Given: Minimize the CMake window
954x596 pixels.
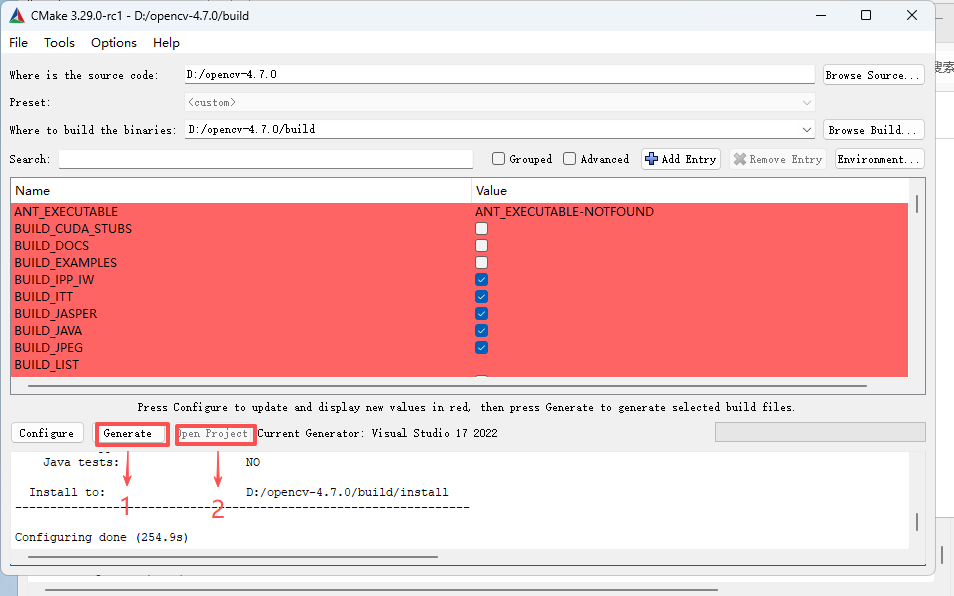Looking at the screenshot, I should pyautogui.click(x=821, y=15).
